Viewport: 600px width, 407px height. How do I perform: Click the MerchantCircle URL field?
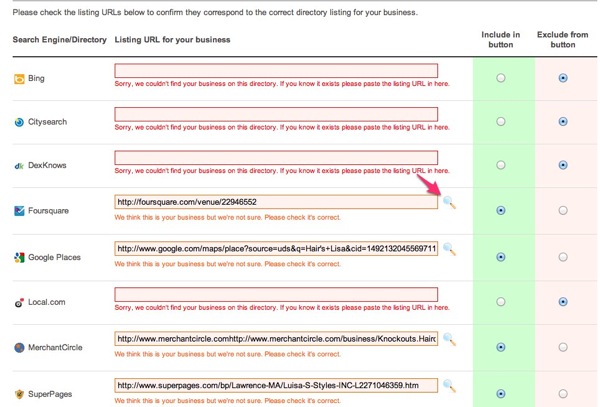click(276, 339)
